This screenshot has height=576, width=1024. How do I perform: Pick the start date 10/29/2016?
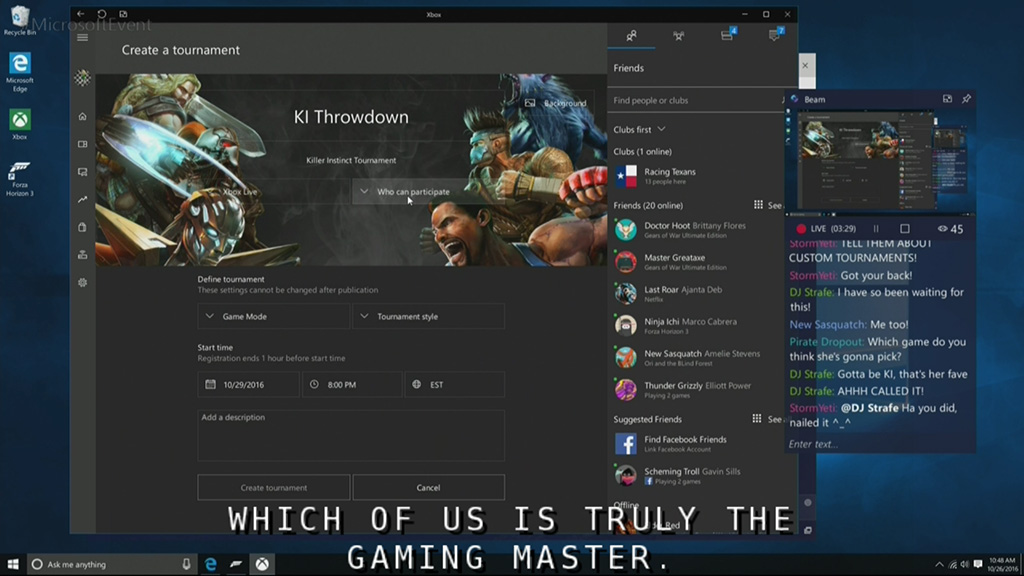248,385
